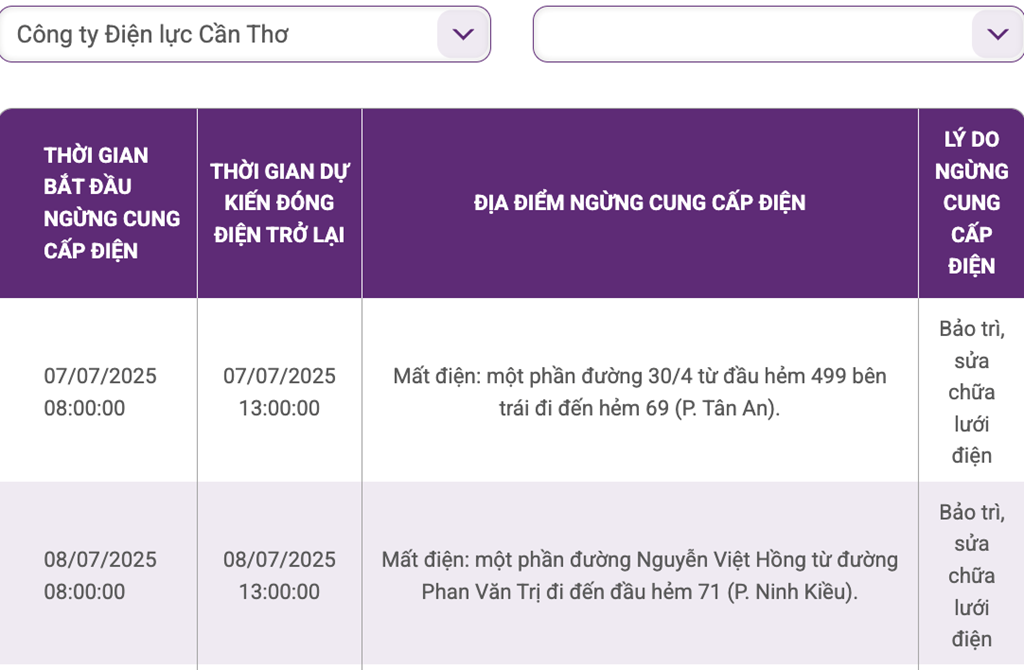
Task: Expand the empty second dropdown field
Action: click(778, 34)
